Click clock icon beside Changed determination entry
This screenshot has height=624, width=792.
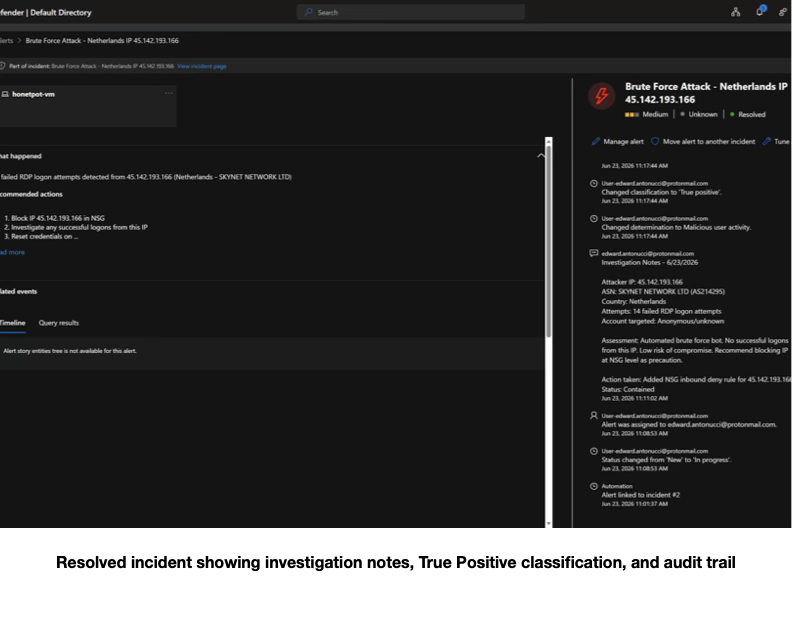[x=594, y=219]
